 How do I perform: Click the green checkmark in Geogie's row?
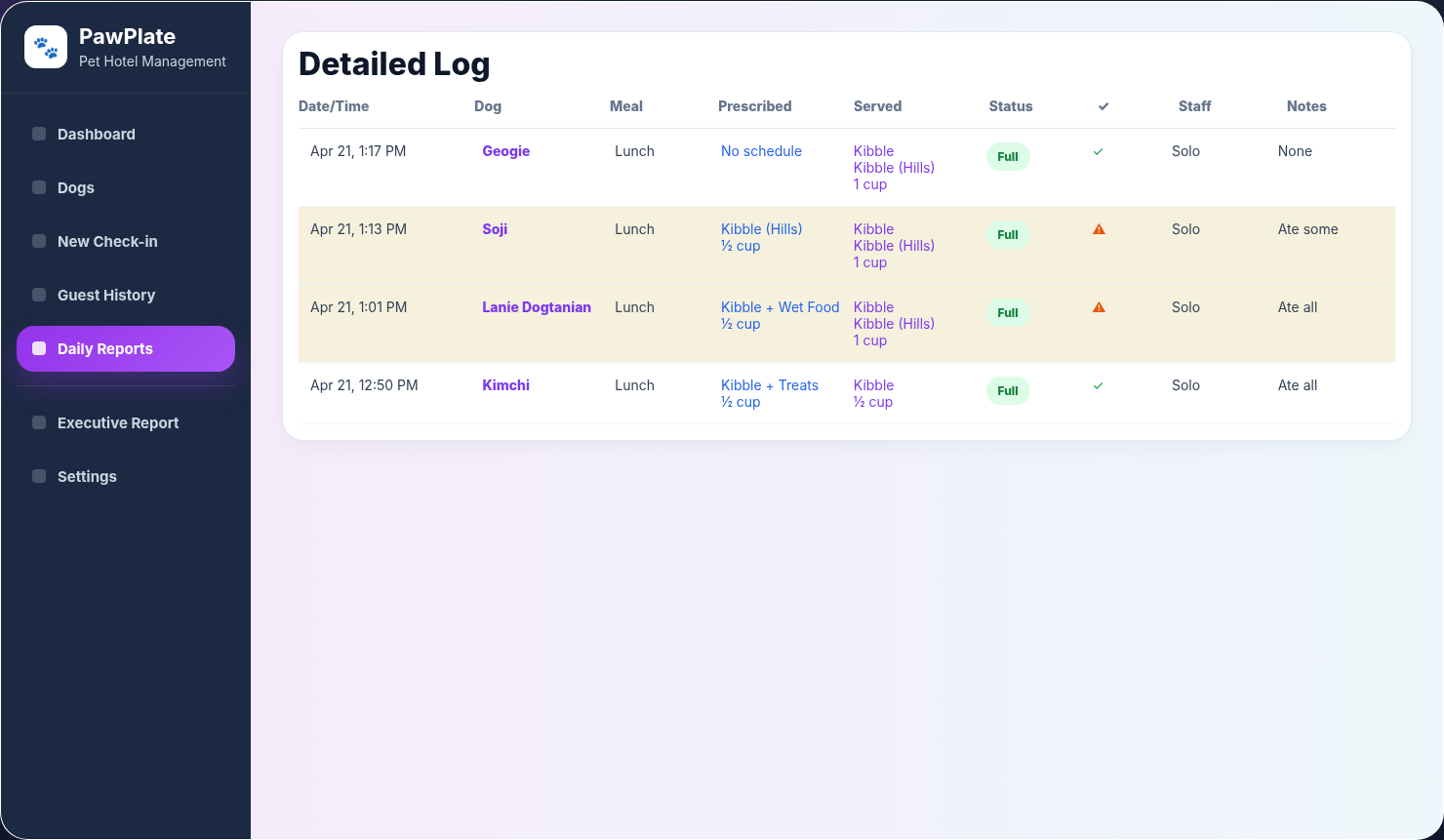point(1099,151)
